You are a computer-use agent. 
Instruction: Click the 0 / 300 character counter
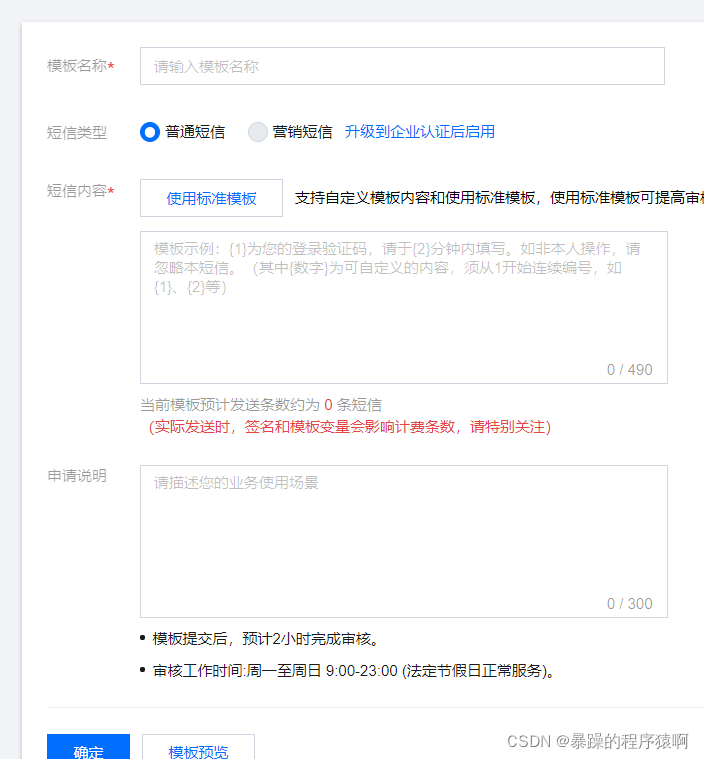(x=629, y=604)
